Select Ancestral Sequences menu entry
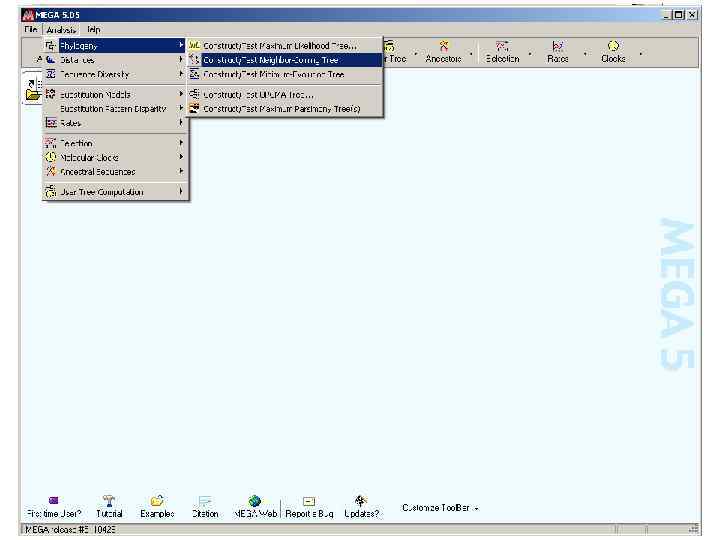The height and width of the screenshot is (540, 720). tap(115, 172)
